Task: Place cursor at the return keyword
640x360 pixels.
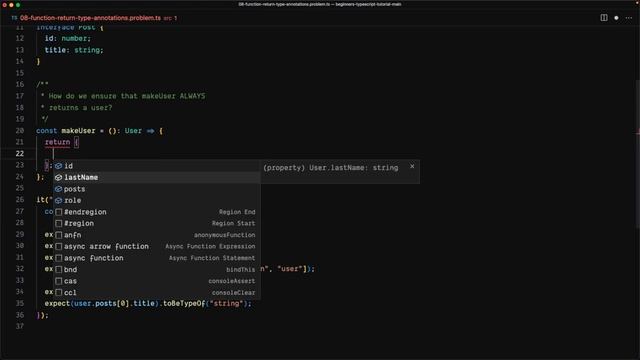Action: point(57,142)
